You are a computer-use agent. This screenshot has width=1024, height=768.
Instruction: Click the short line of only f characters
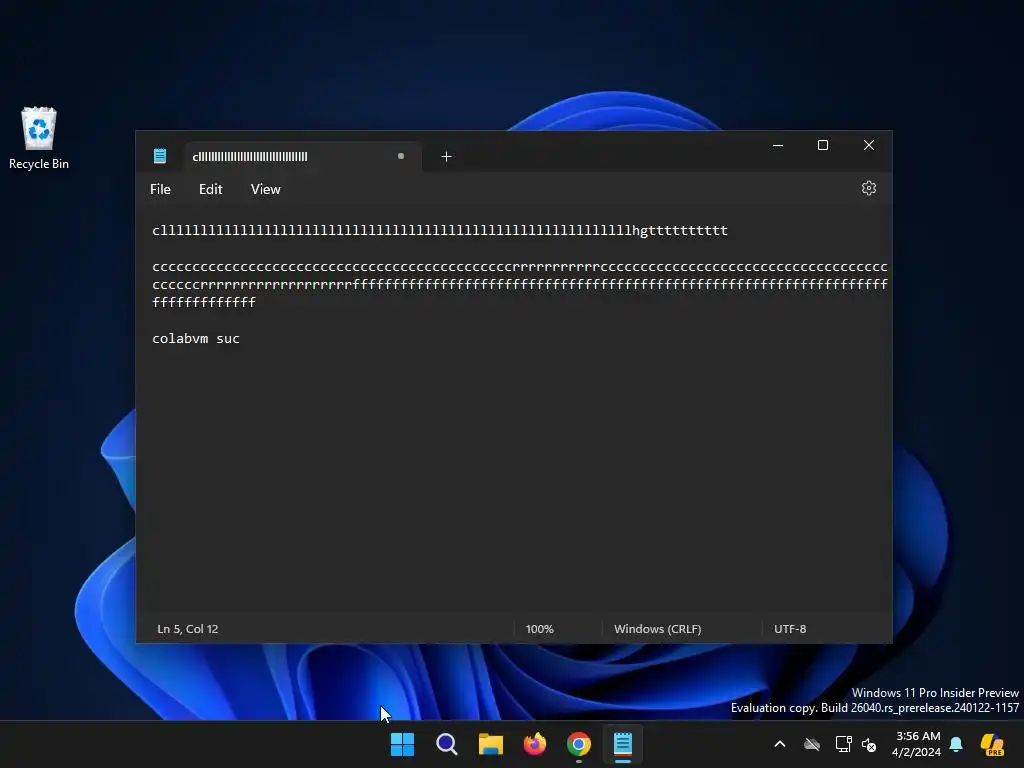coord(204,302)
